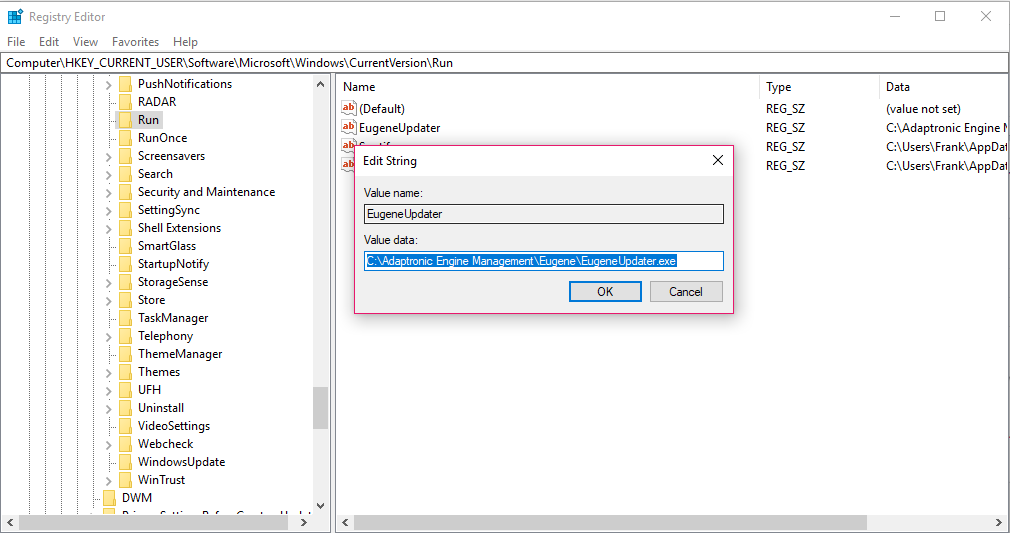Screen dimensions: 1010x533
Task: Select the Webcheck folder icon
Action: (126, 445)
